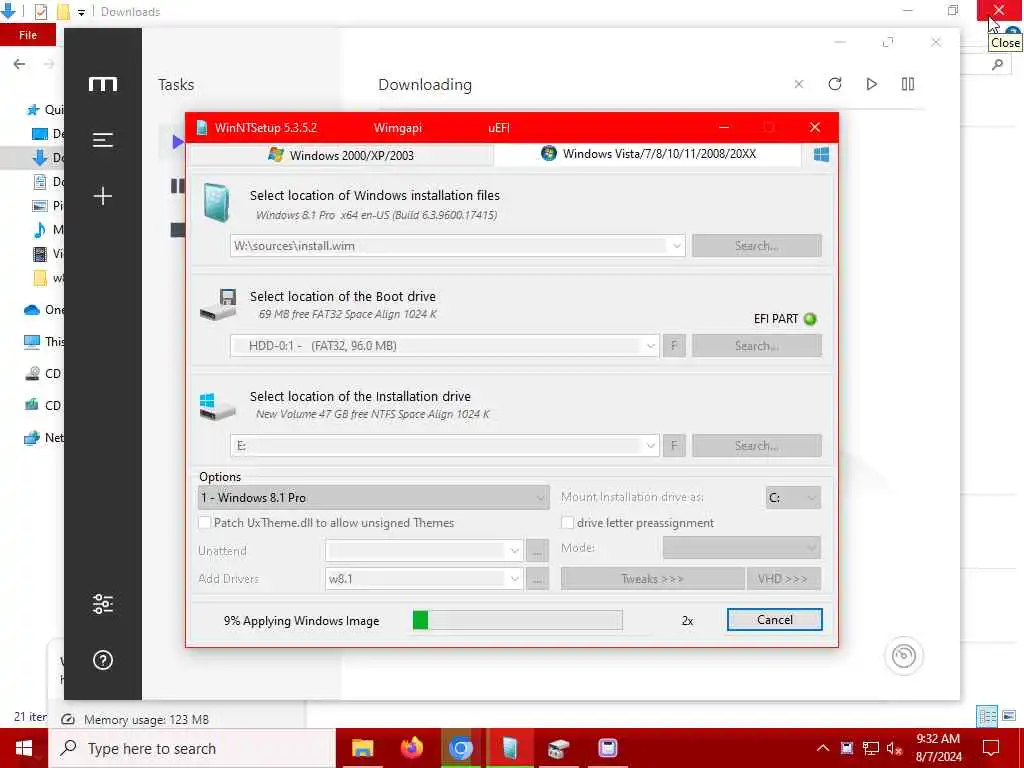The image size is (1024, 768).
Task: Click the installation files box icon
Action: click(x=216, y=202)
